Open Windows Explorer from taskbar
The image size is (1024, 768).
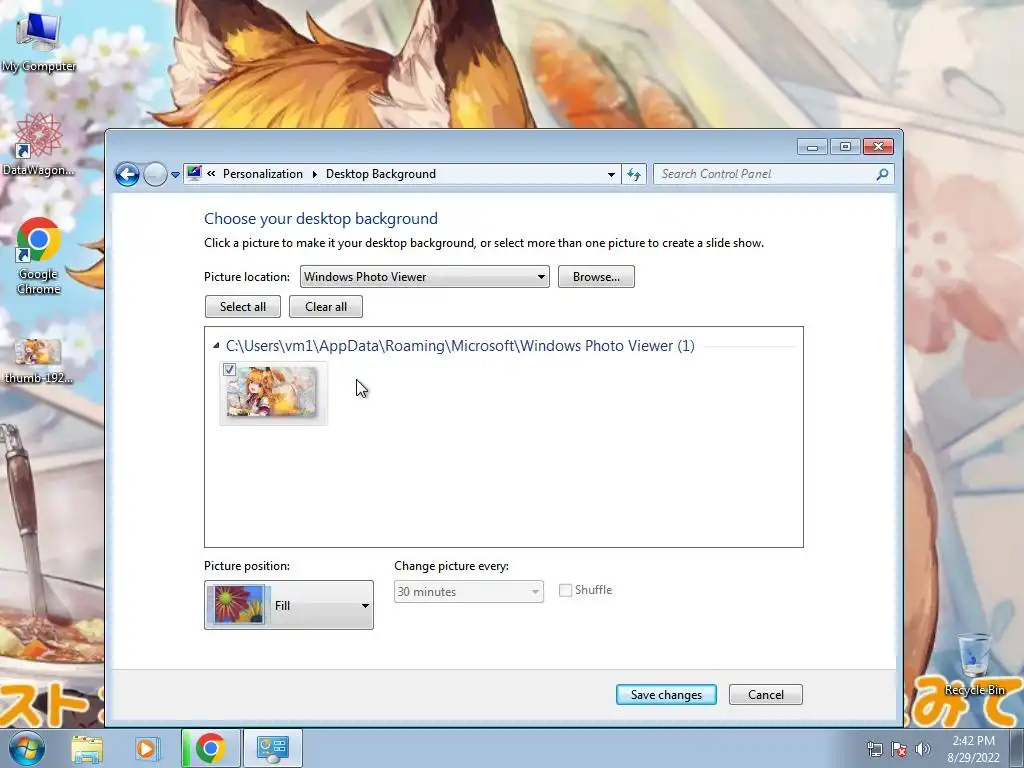(x=88, y=748)
